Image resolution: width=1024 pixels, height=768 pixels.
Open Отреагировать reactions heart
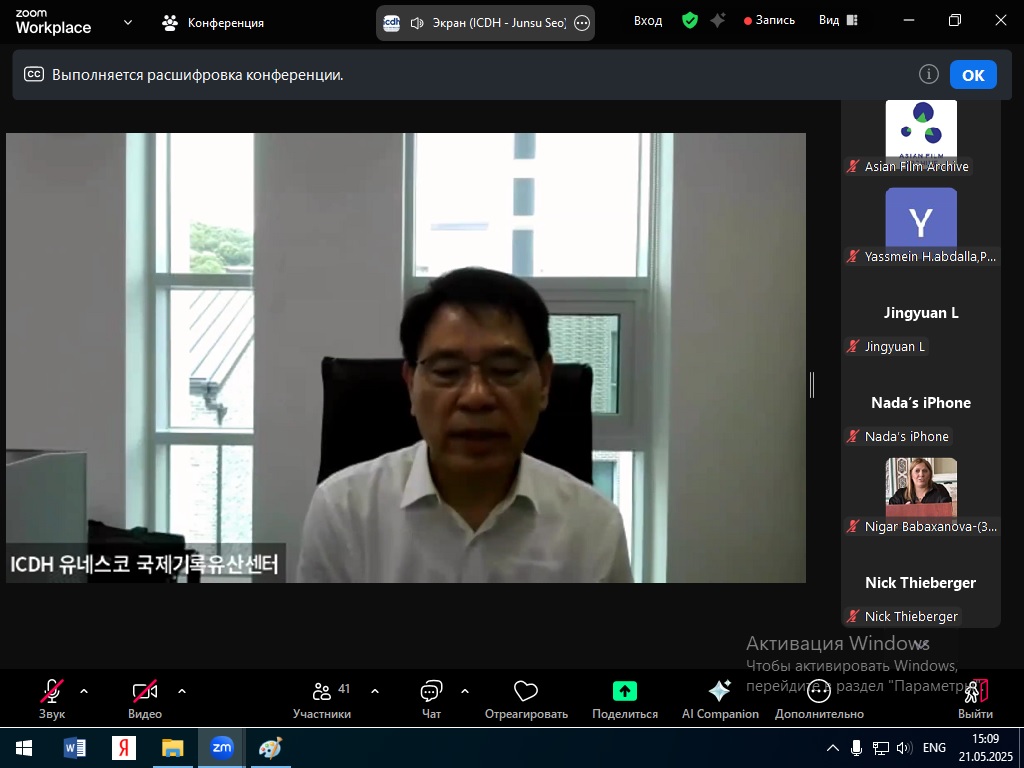(526, 699)
